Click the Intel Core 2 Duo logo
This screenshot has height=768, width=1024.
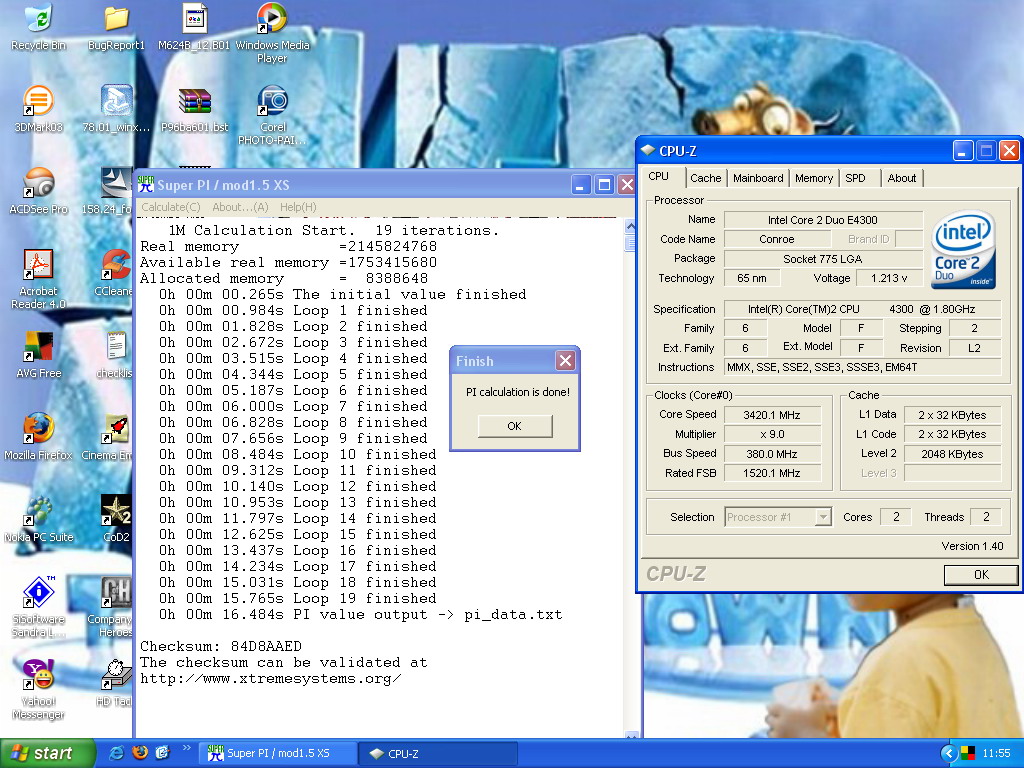click(x=964, y=250)
